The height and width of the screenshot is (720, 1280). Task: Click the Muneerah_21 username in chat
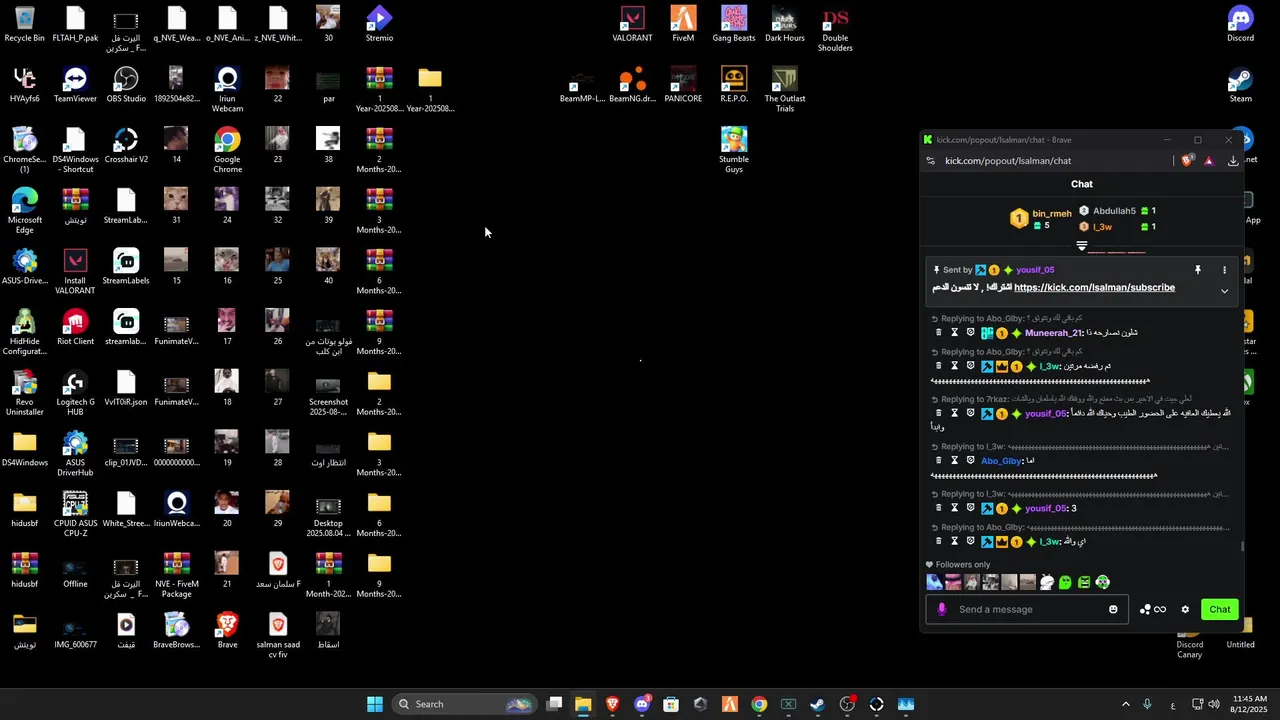click(x=1053, y=333)
